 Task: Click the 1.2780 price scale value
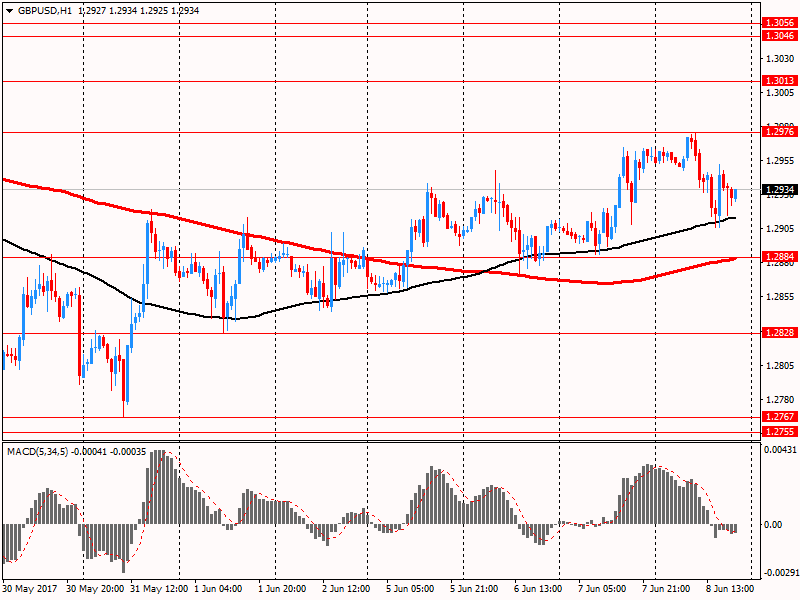[x=781, y=399]
